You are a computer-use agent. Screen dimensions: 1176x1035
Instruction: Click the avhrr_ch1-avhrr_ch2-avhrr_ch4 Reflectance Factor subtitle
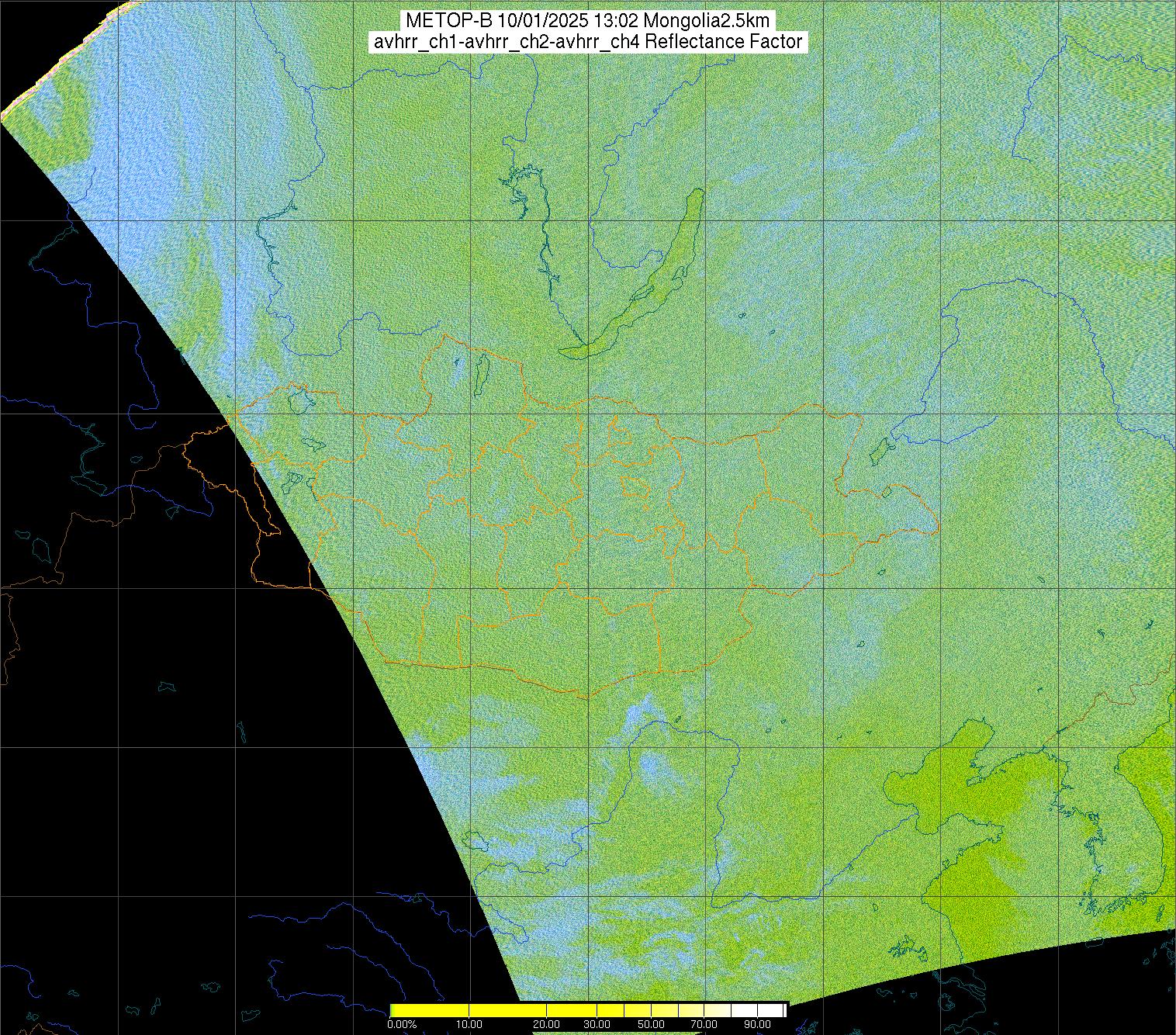tap(588, 42)
